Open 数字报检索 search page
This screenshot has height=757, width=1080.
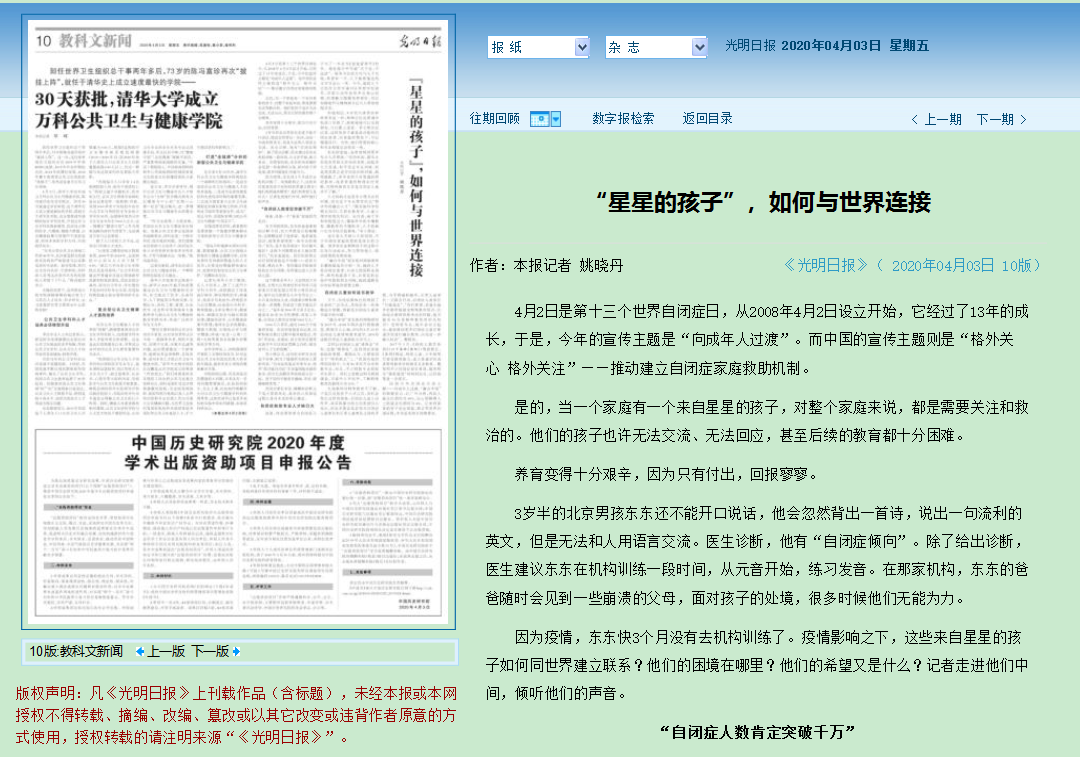(x=623, y=118)
